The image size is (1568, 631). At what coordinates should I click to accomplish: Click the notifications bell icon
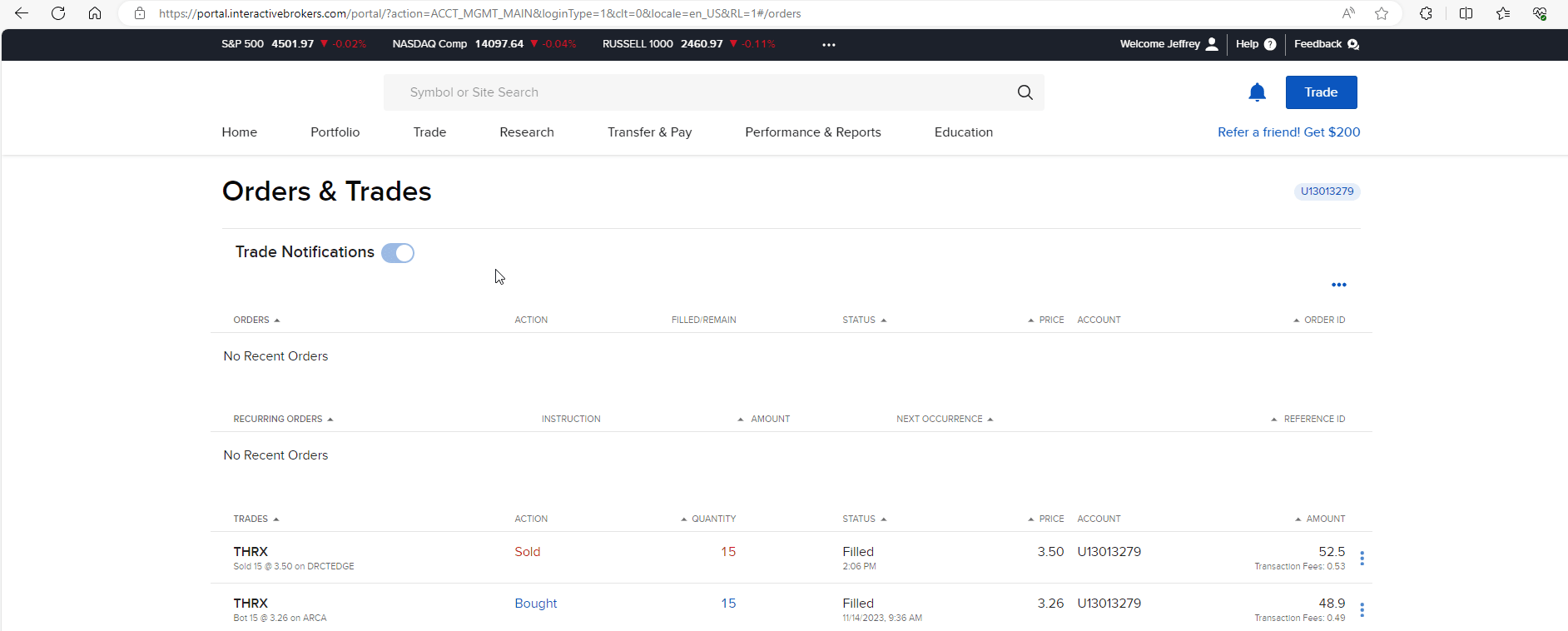1257,92
